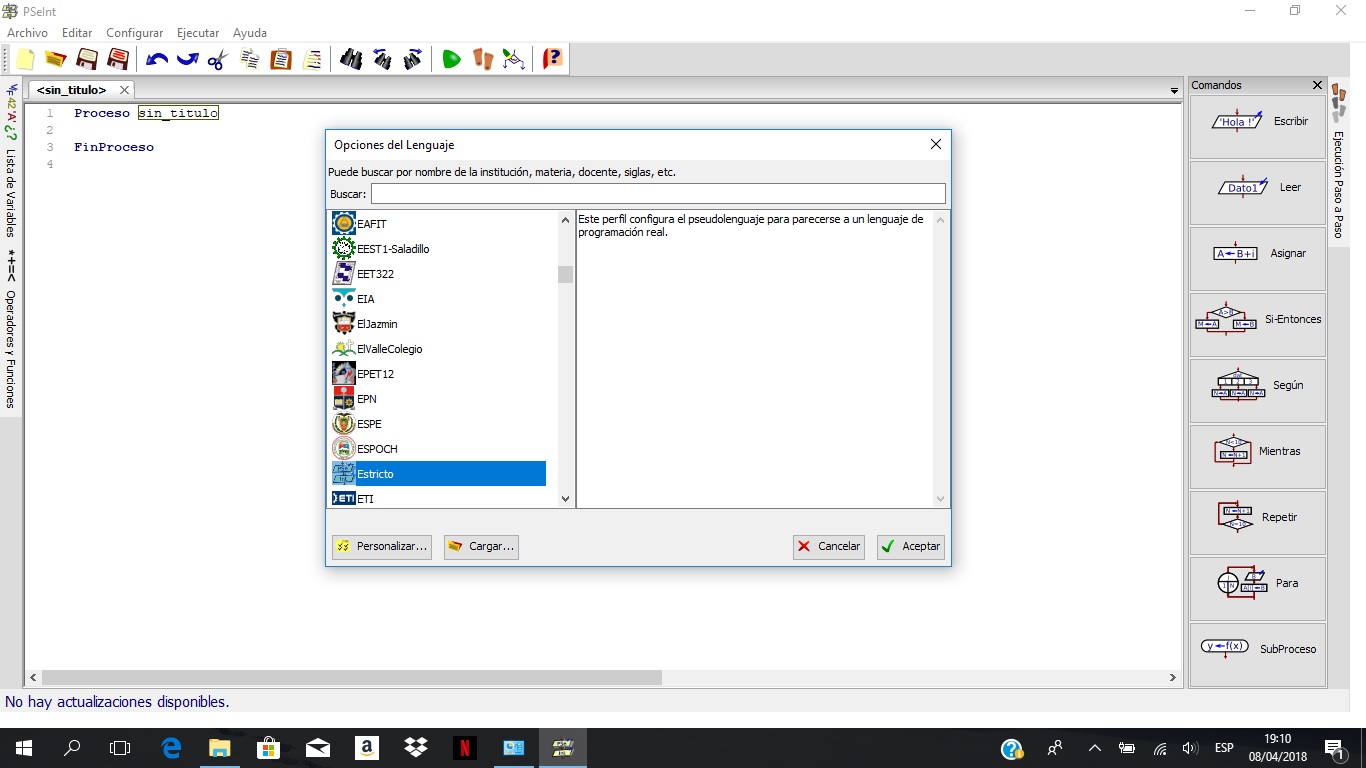Viewport: 1366px width, 768px height.
Task: Click the Find next binoculars icon
Action: [413, 59]
